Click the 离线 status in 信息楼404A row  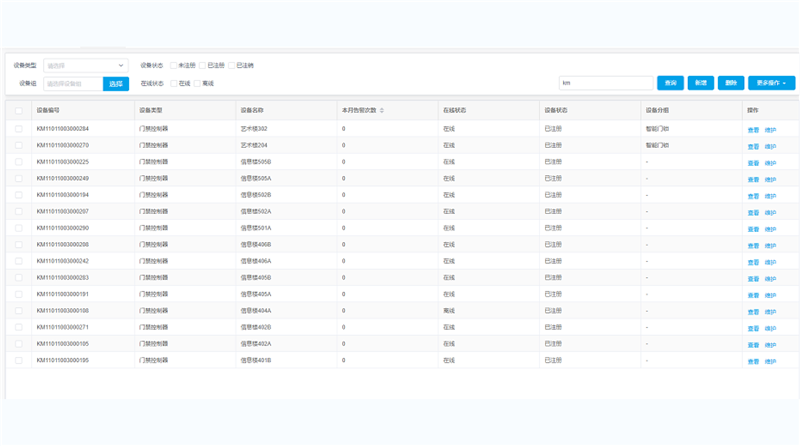pos(449,311)
